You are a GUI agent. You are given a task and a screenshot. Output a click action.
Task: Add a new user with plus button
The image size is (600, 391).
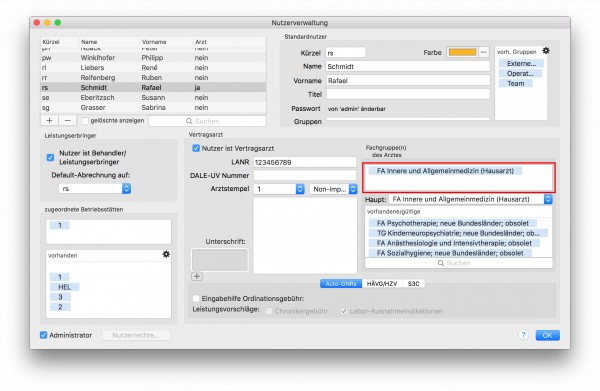[49, 121]
